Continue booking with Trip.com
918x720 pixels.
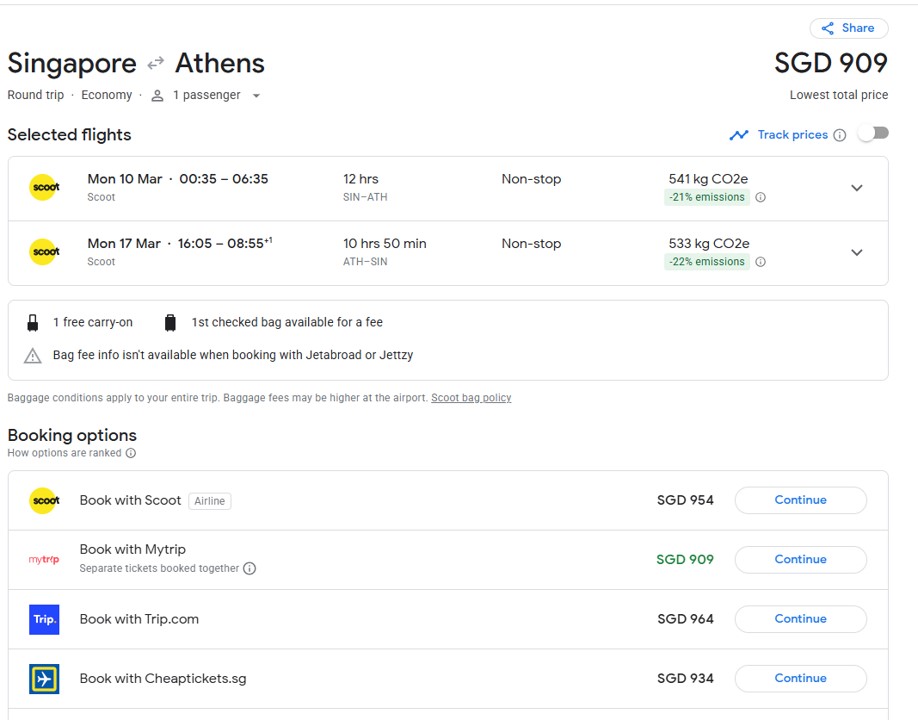800,619
